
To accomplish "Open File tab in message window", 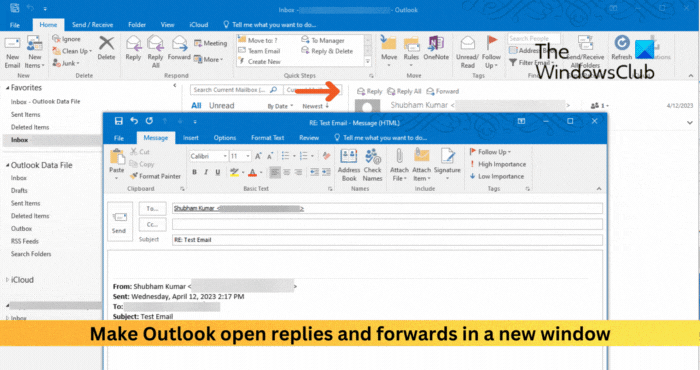I will click(x=119, y=138).
